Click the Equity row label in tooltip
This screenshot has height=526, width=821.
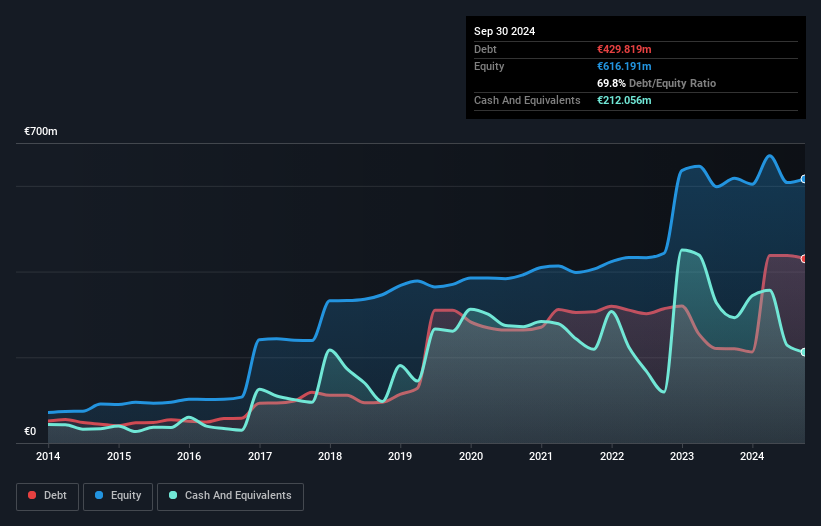[x=489, y=66]
